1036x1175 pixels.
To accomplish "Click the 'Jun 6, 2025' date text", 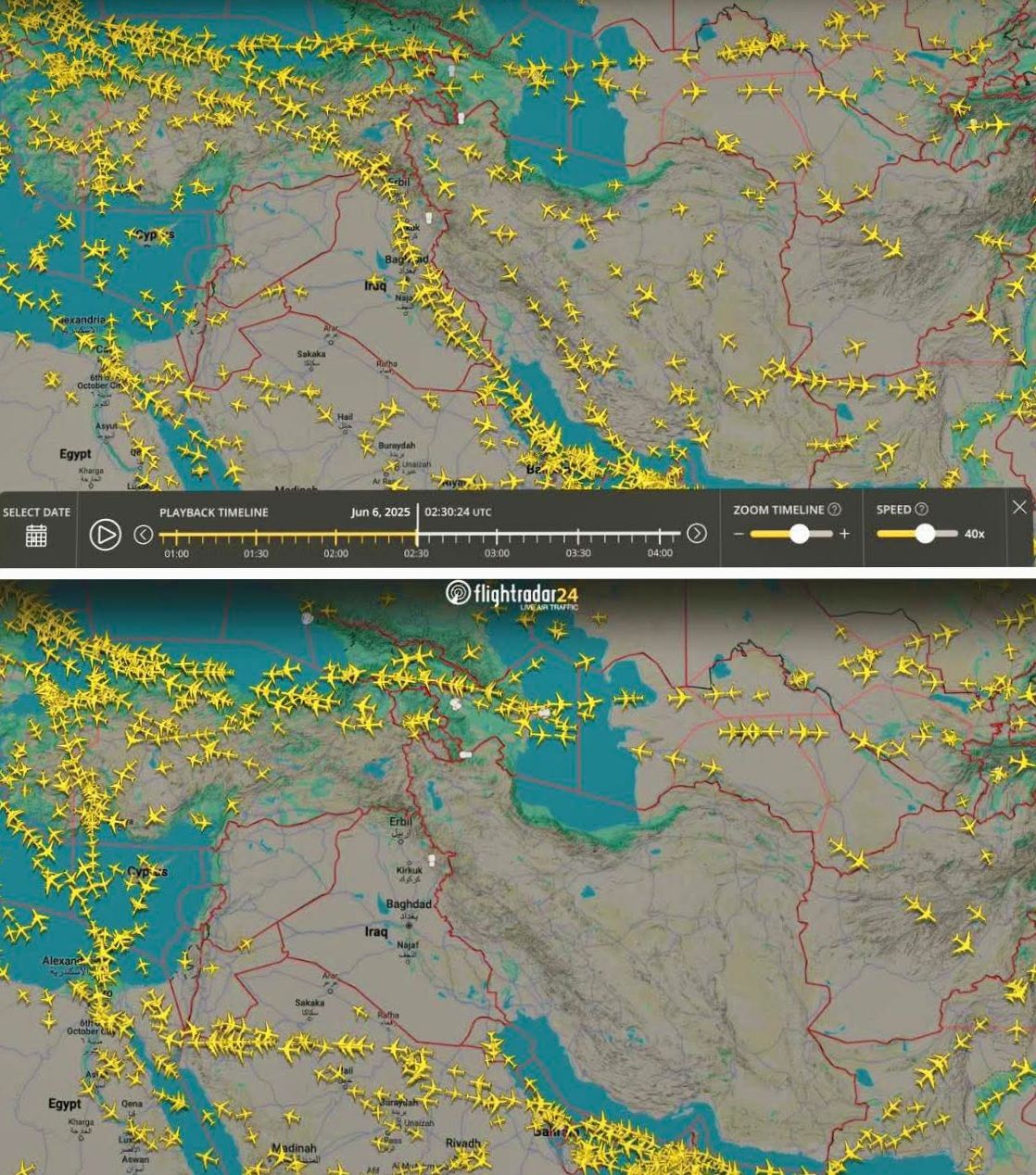I will tap(380, 512).
